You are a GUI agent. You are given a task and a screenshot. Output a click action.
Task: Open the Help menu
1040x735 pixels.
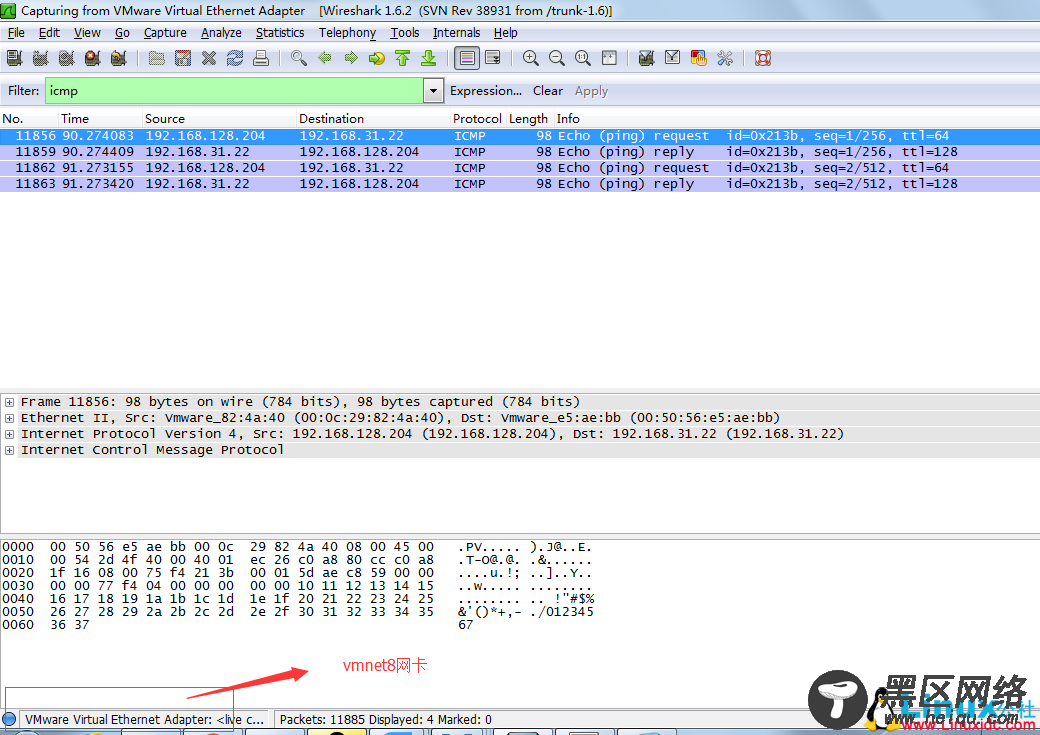click(505, 33)
